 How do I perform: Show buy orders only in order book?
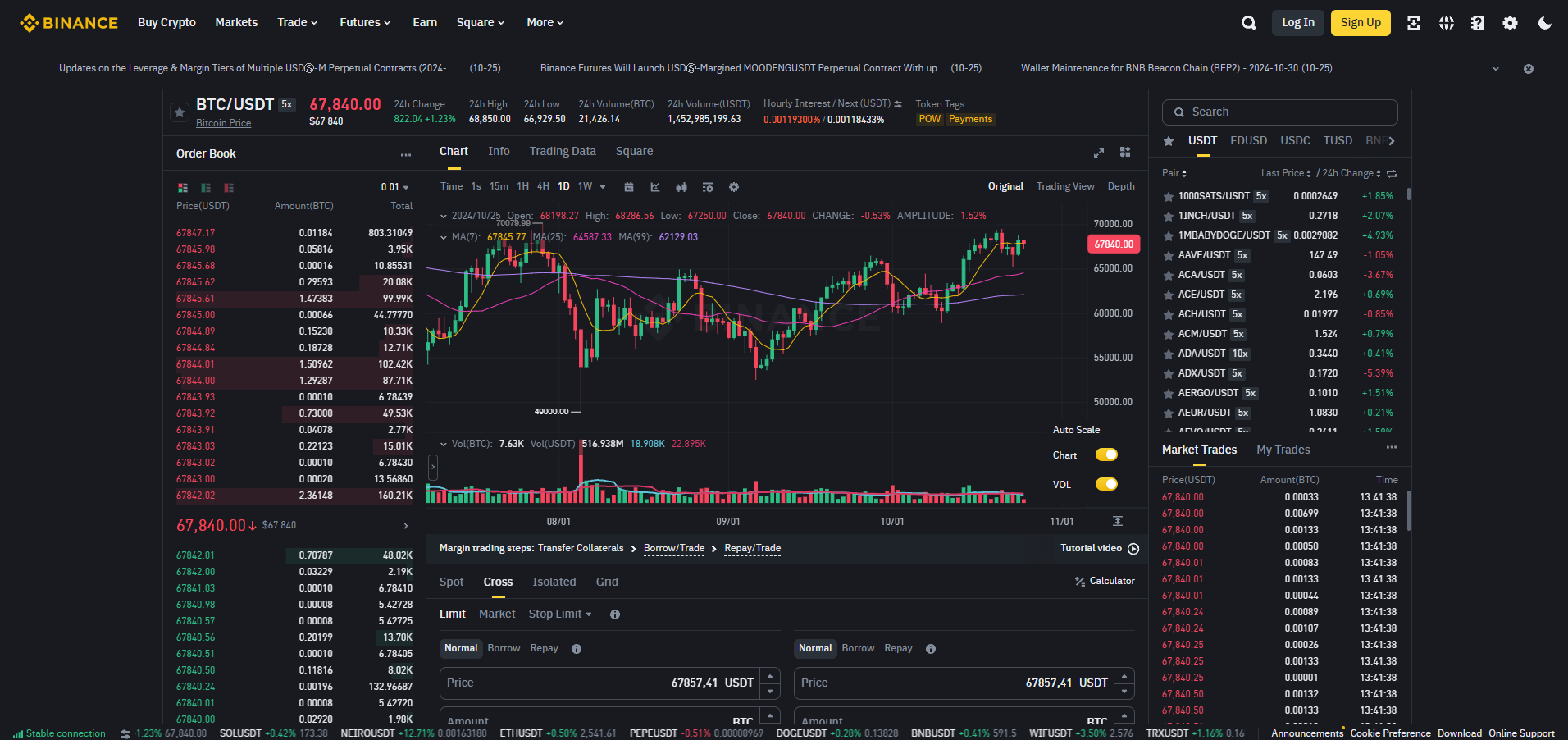(206, 188)
